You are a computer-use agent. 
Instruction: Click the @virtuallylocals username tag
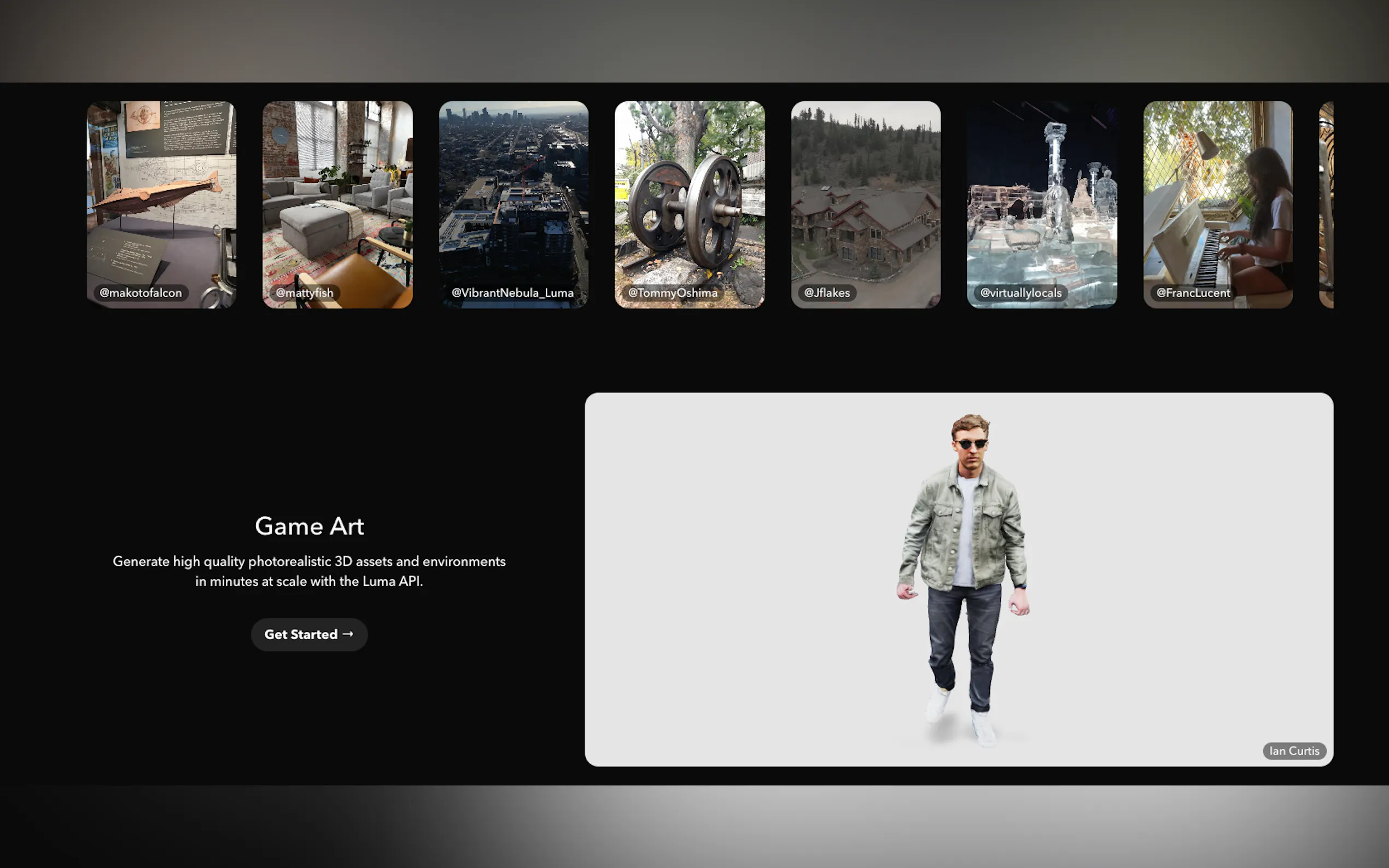pyautogui.click(x=1020, y=293)
